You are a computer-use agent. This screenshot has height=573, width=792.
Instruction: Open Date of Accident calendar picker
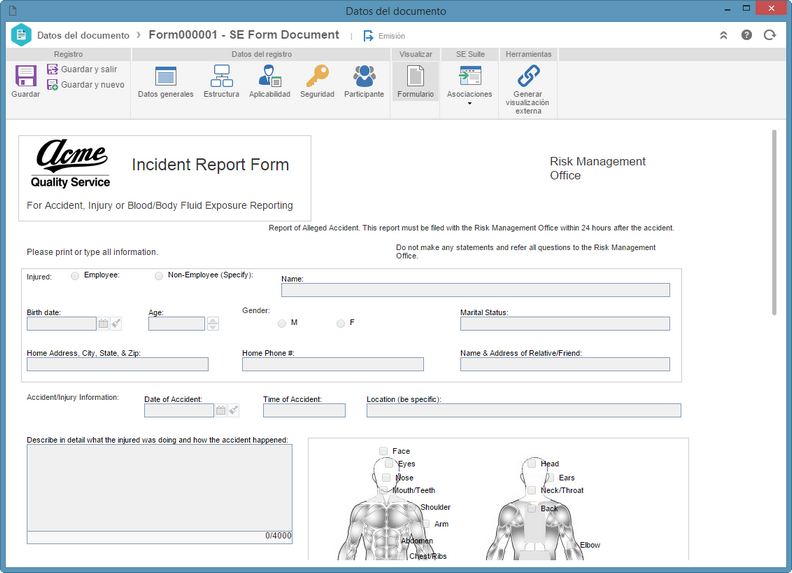click(221, 410)
